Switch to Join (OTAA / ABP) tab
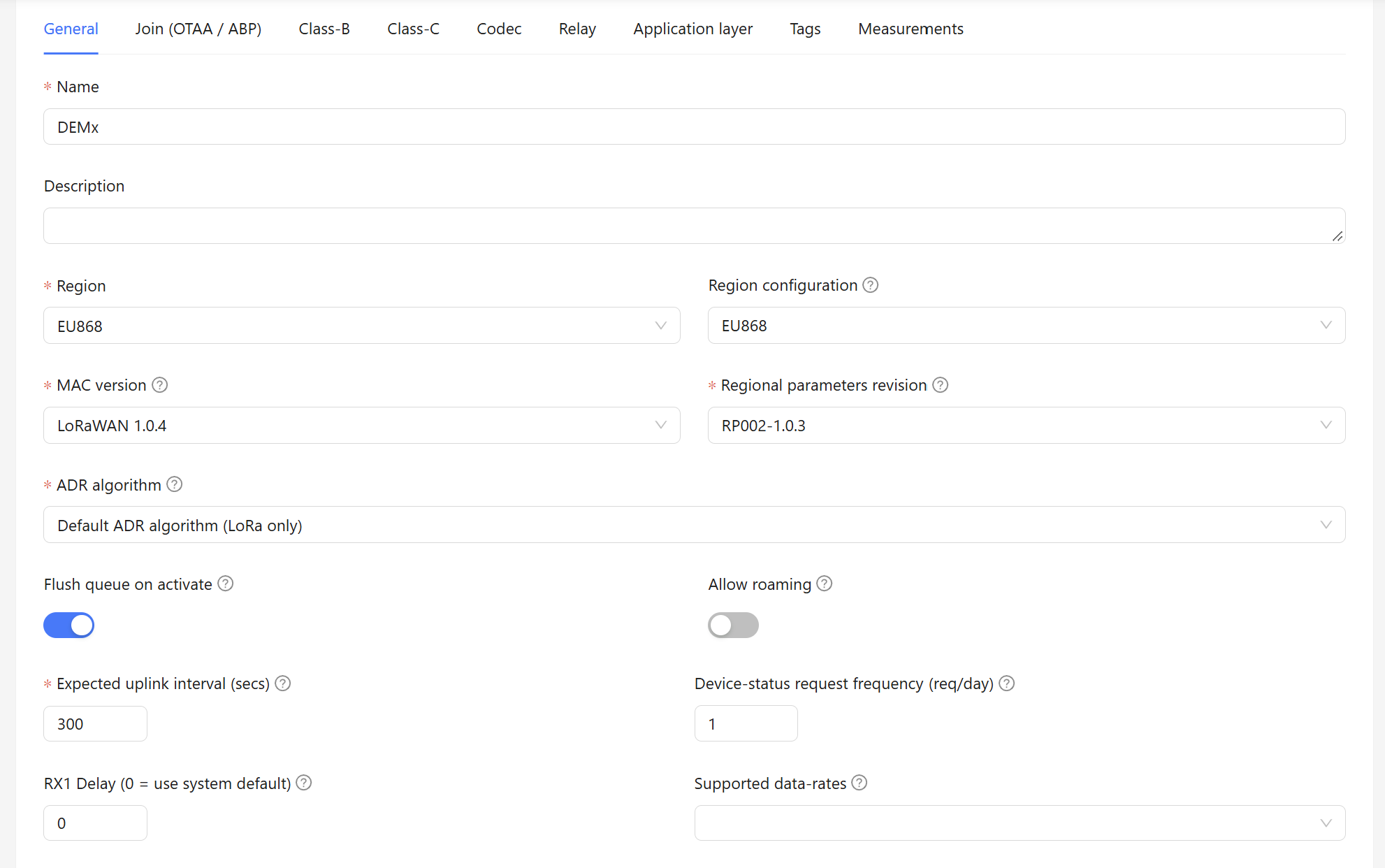 click(198, 29)
